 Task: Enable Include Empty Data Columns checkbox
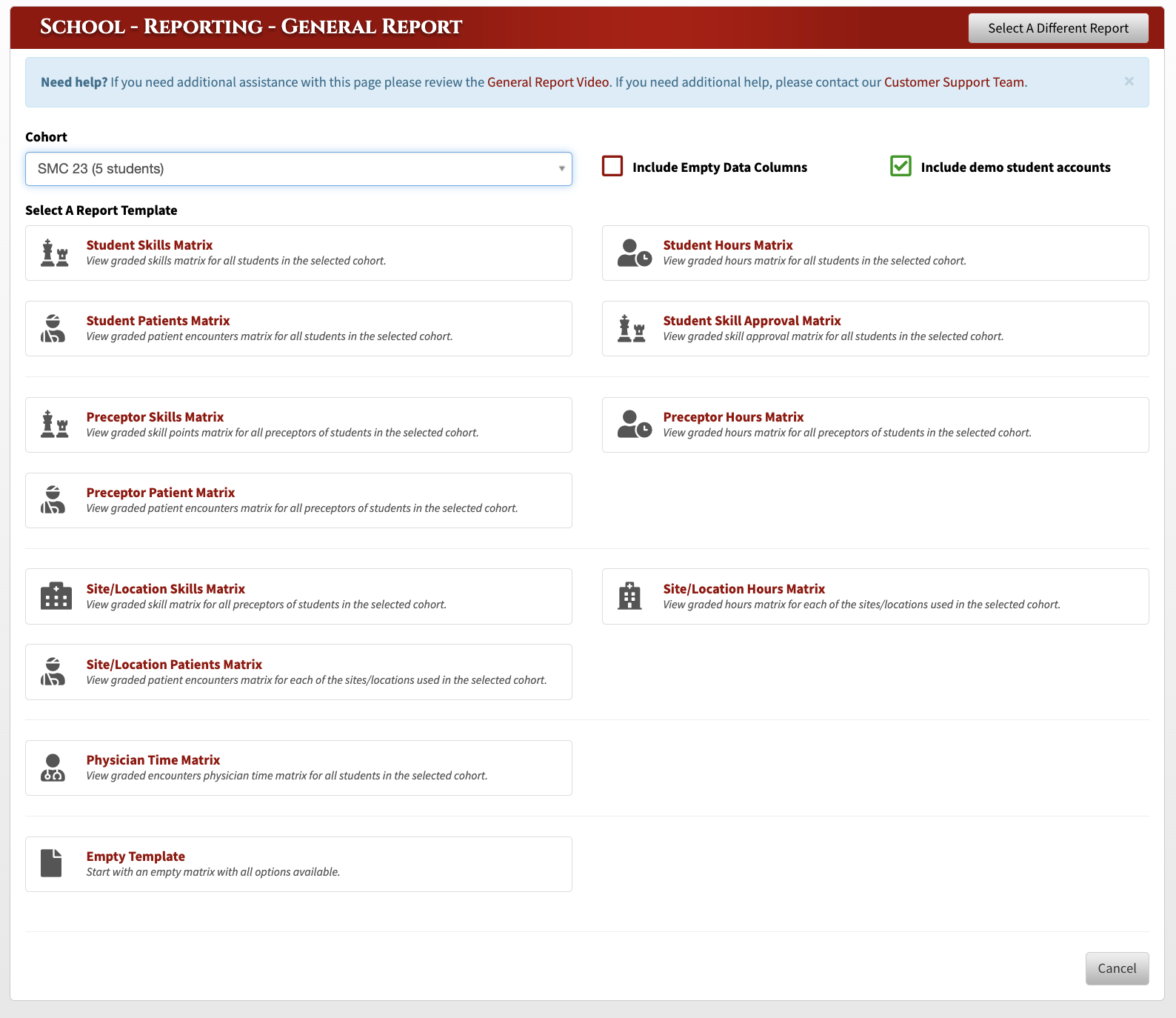click(x=612, y=166)
